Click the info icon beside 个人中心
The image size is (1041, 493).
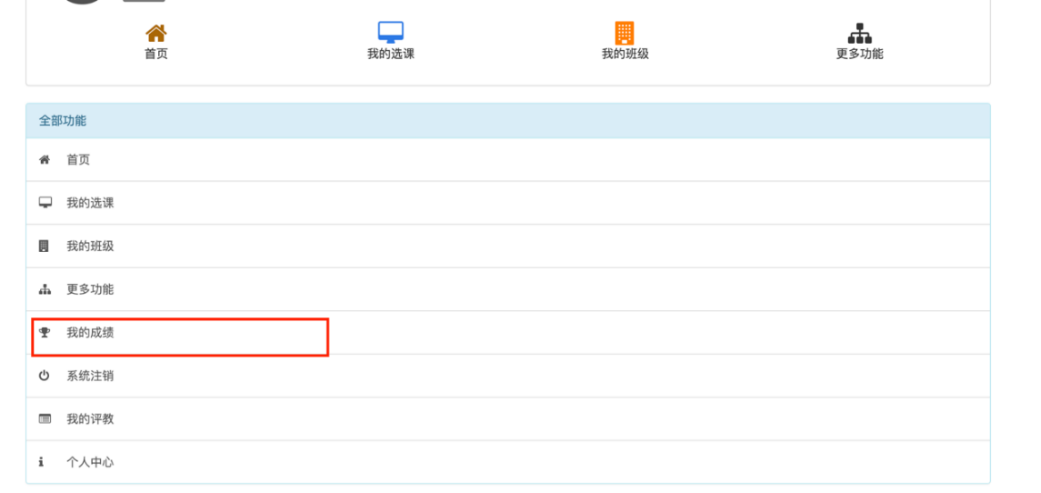(41, 462)
